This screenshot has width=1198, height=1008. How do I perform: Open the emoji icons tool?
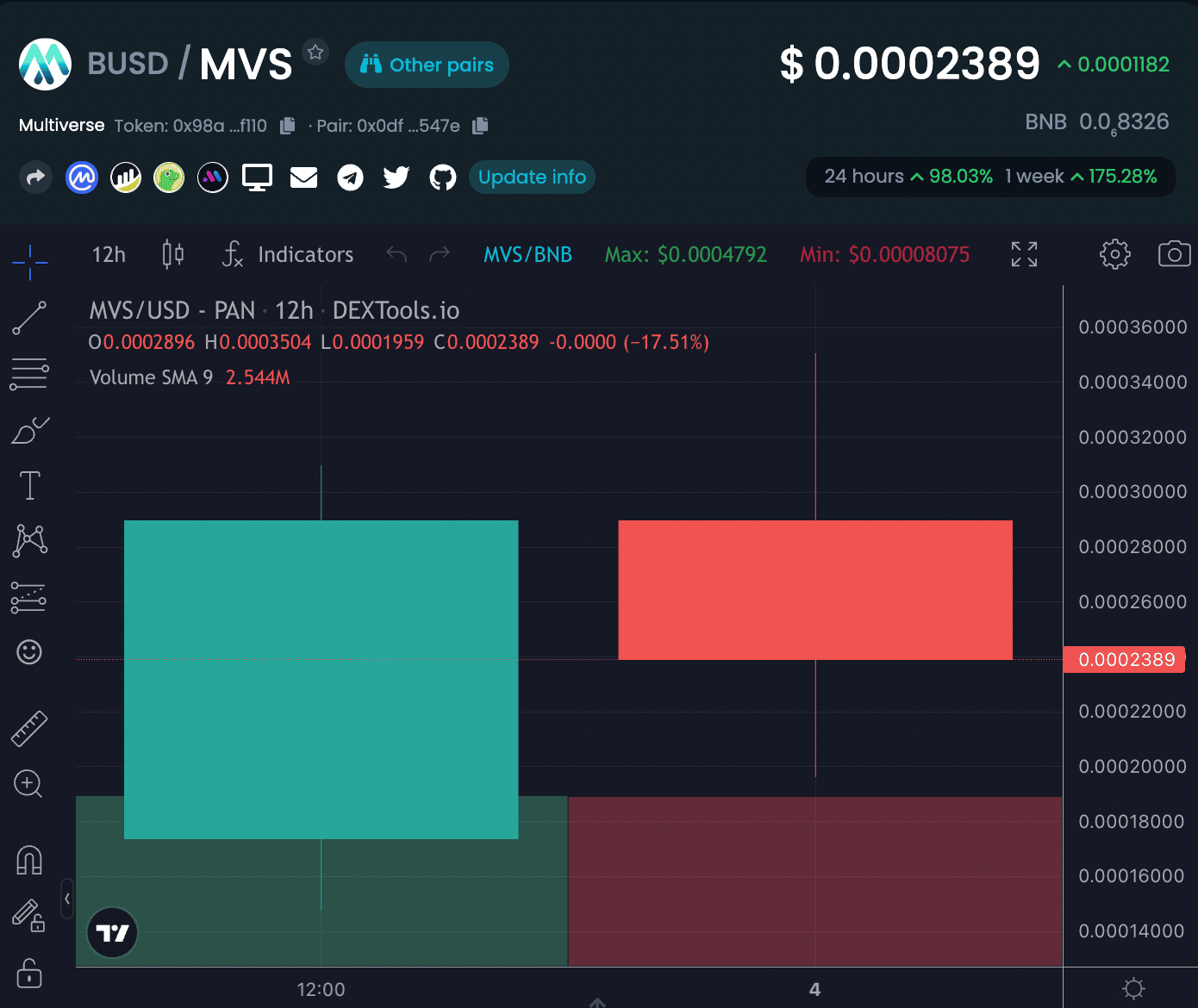pyautogui.click(x=29, y=652)
